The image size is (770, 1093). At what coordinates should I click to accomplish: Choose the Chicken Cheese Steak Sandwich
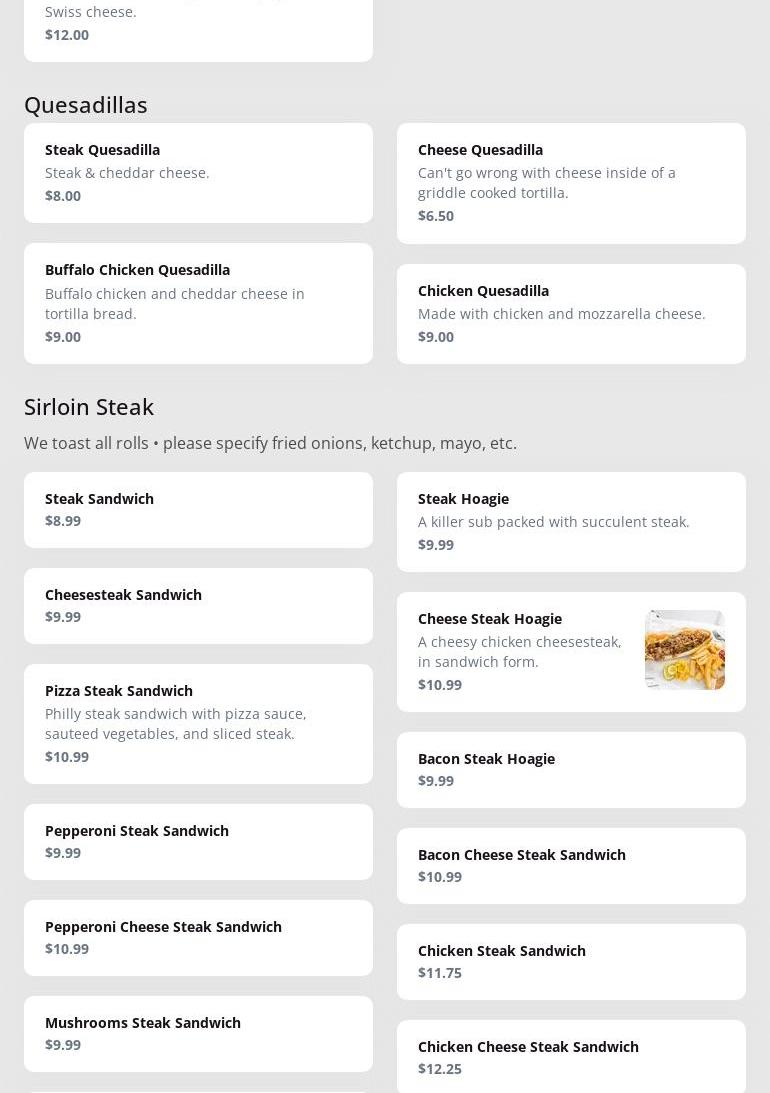click(571, 1056)
